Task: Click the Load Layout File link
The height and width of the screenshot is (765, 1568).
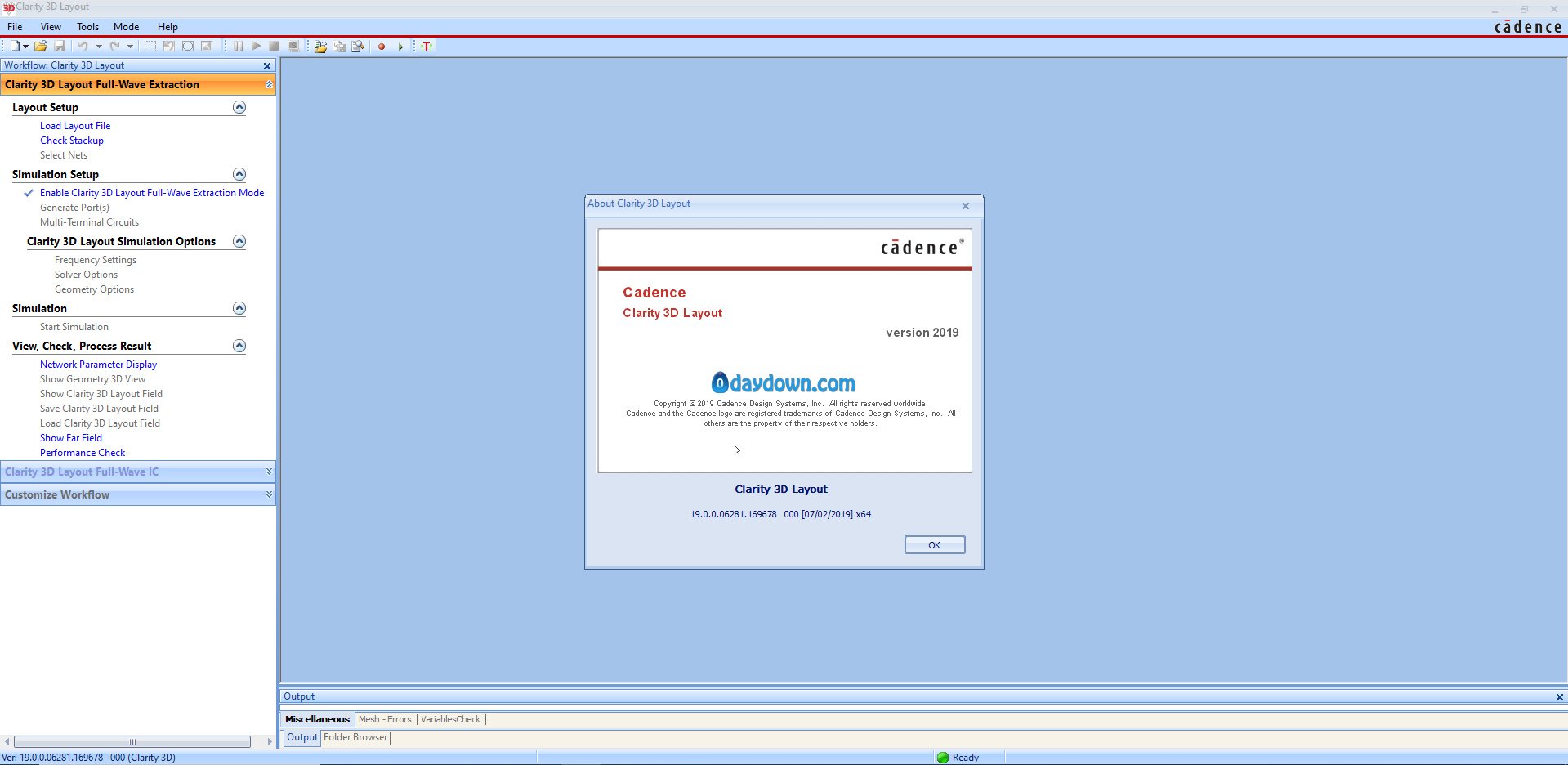Action: [x=75, y=126]
